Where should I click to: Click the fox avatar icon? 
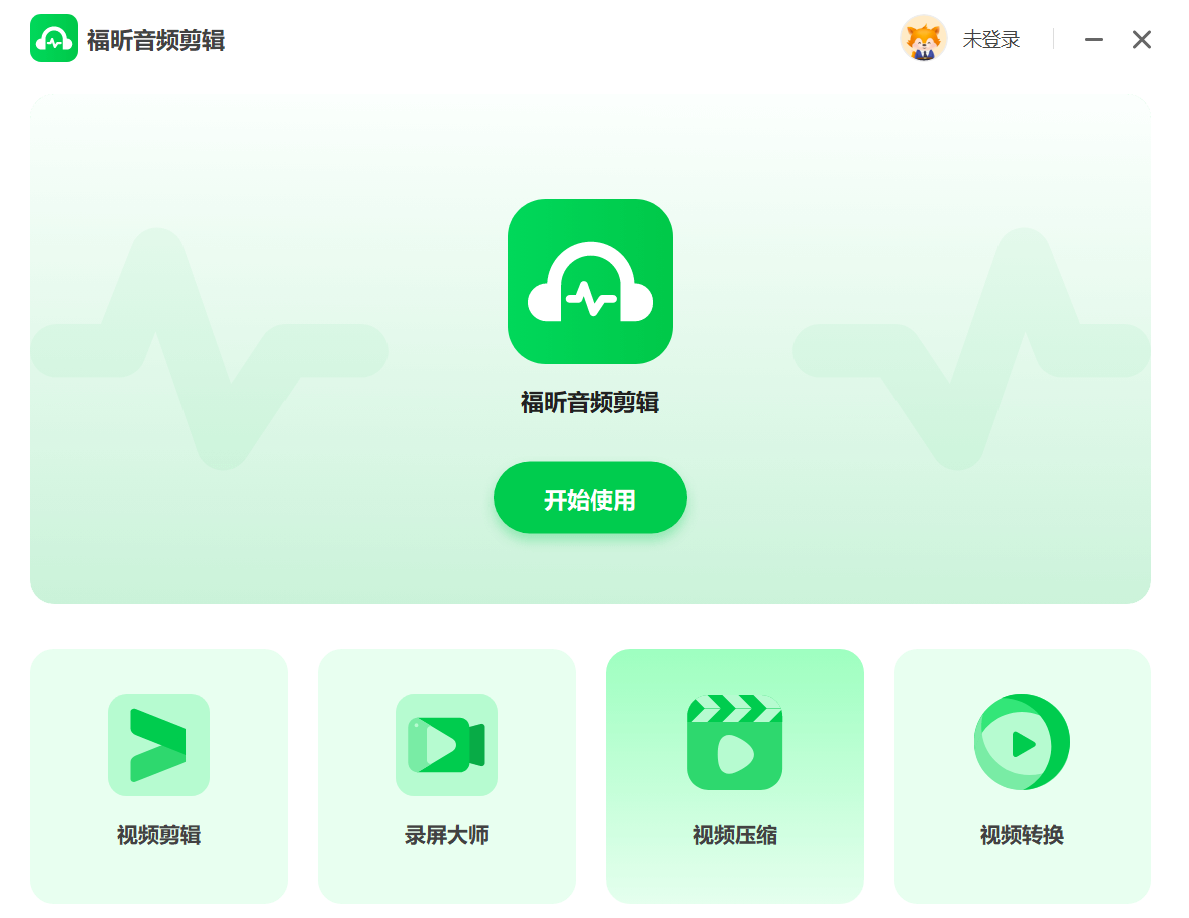tap(924, 38)
